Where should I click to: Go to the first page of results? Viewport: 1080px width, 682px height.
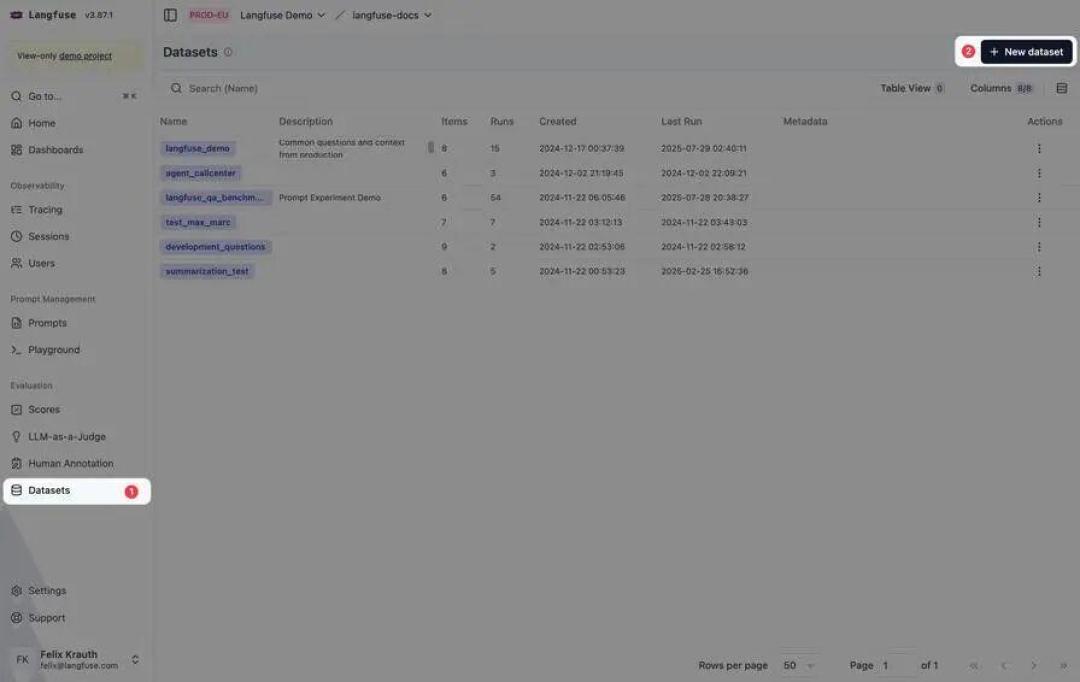(973, 665)
